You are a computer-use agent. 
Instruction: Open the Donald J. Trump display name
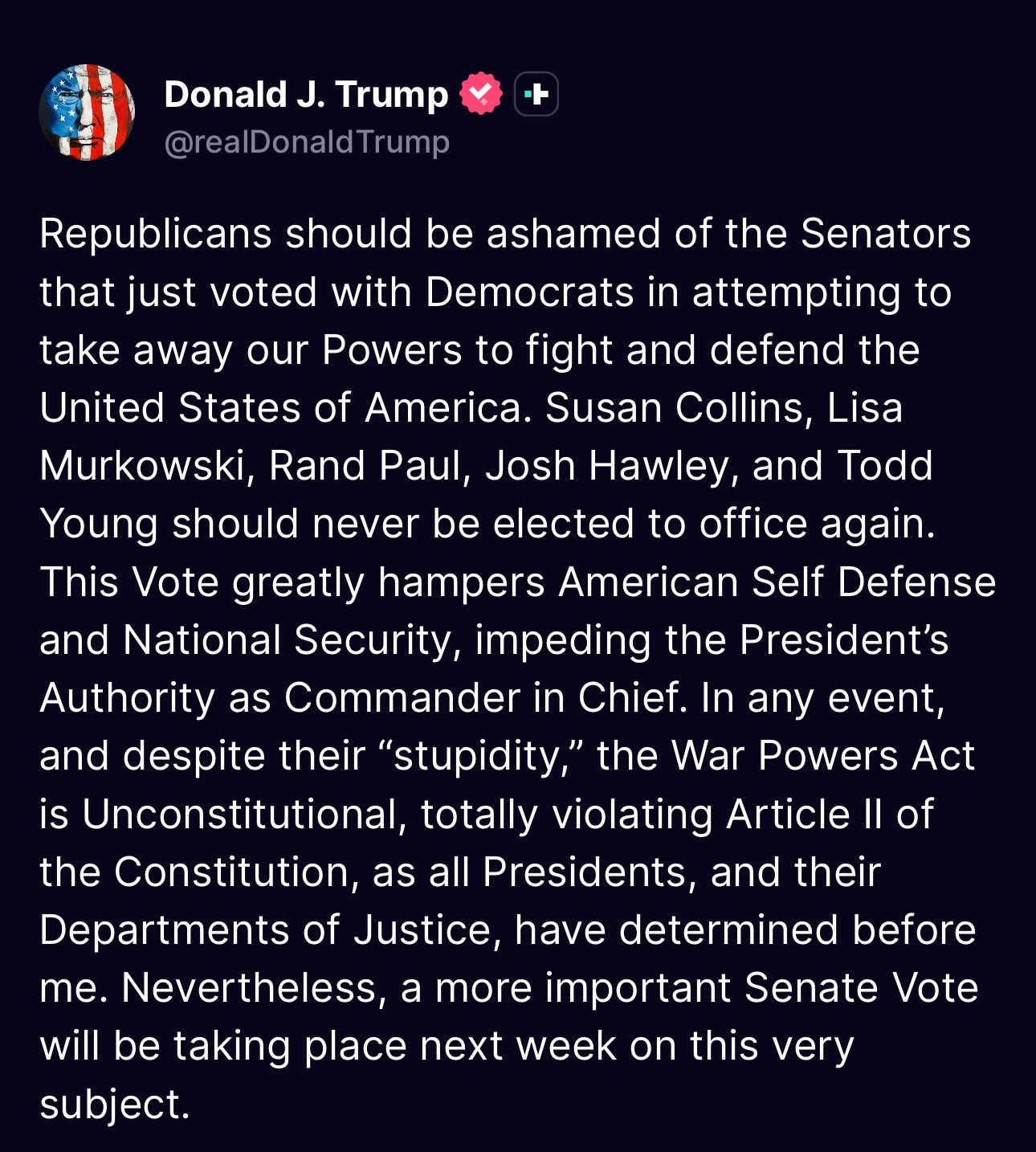(306, 94)
